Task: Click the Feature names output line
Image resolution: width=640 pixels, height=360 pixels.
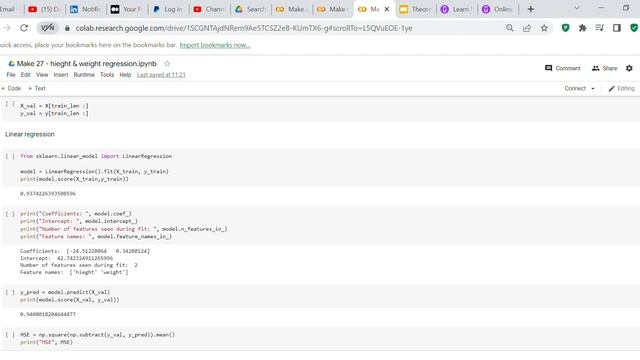Action: coord(74,272)
